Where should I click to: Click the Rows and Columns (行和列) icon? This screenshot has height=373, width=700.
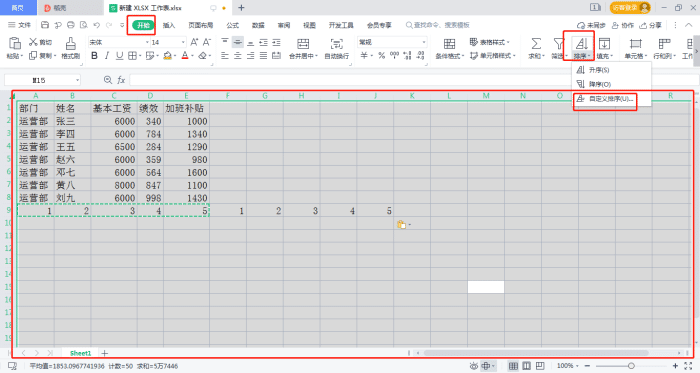pyautogui.click(x=664, y=44)
